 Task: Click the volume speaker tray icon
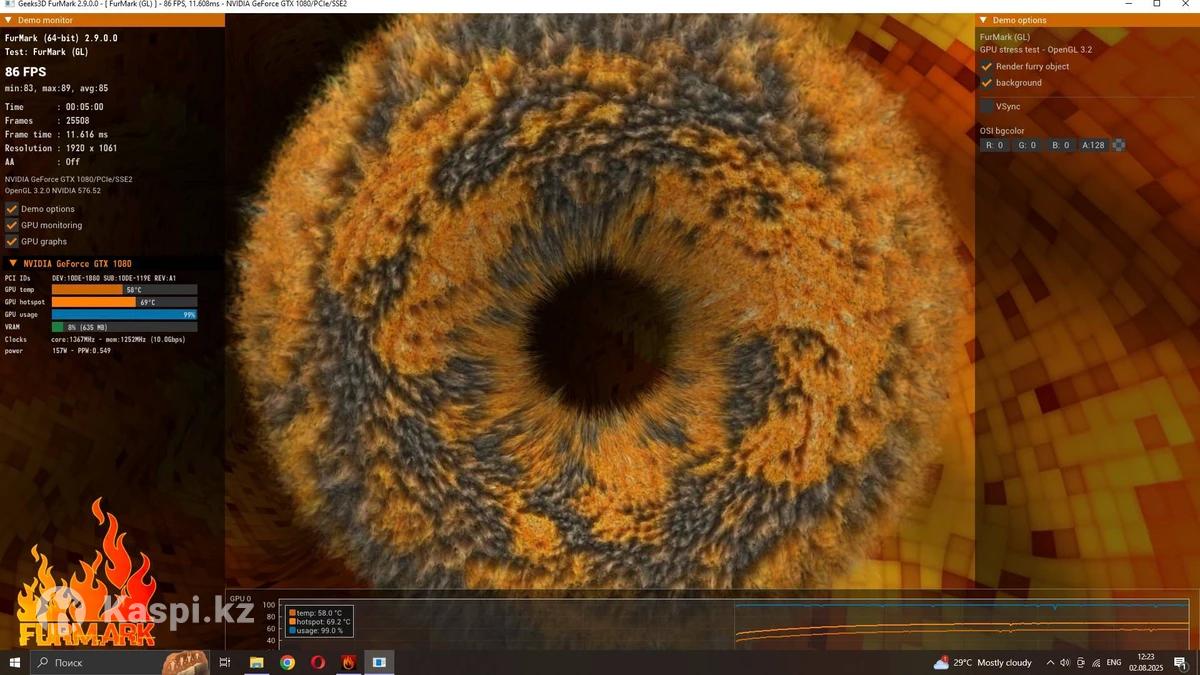pyautogui.click(x=1065, y=662)
